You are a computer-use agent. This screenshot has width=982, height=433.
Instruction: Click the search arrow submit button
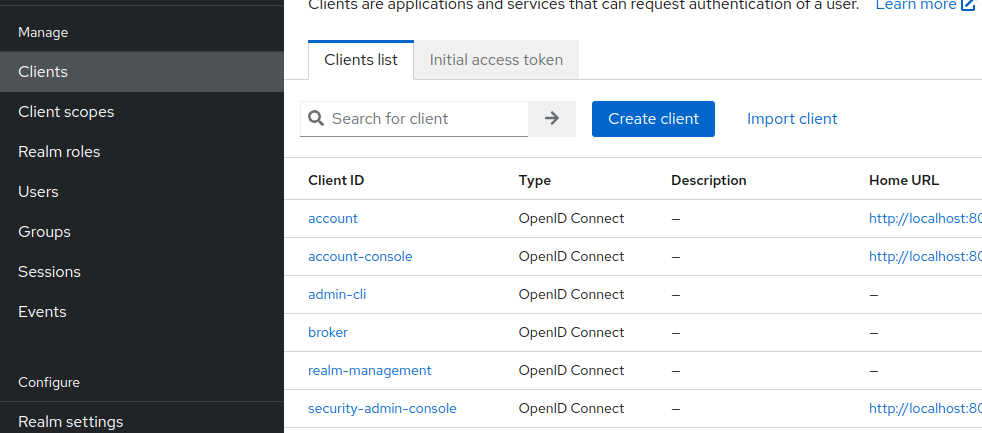[552, 119]
